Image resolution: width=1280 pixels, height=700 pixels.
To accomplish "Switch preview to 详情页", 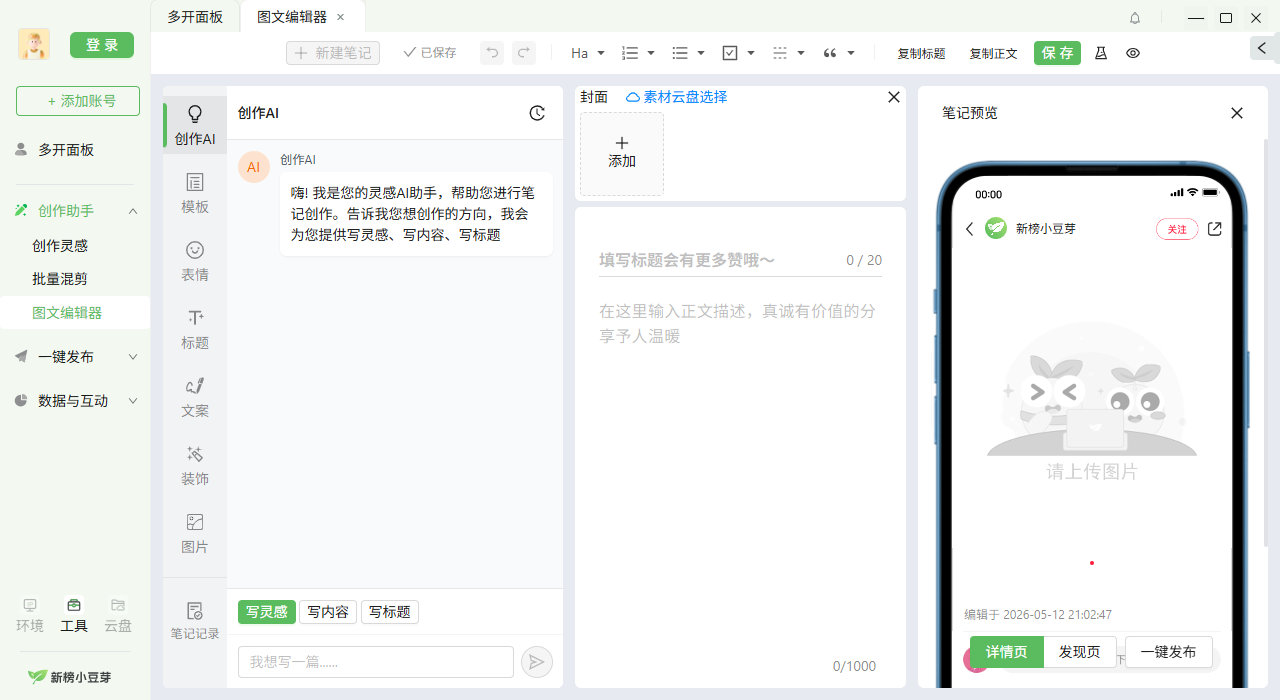I will tap(1007, 652).
